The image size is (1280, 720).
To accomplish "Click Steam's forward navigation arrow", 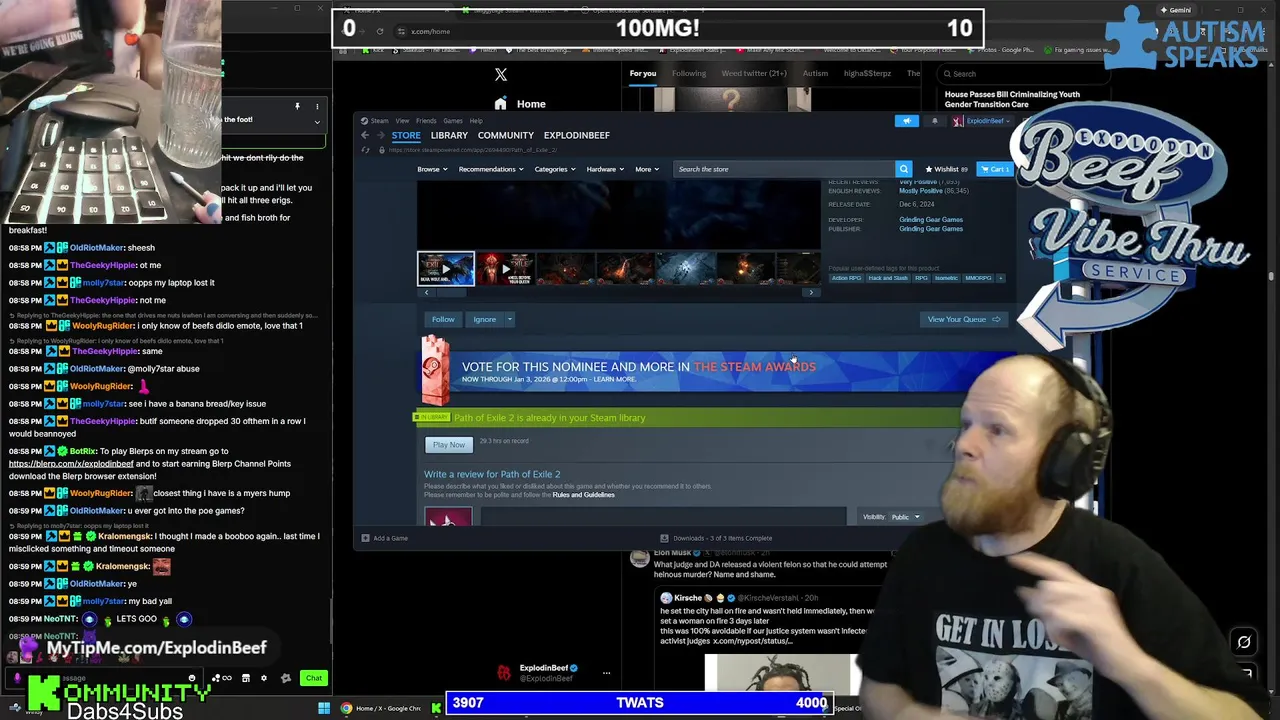I will [381, 135].
